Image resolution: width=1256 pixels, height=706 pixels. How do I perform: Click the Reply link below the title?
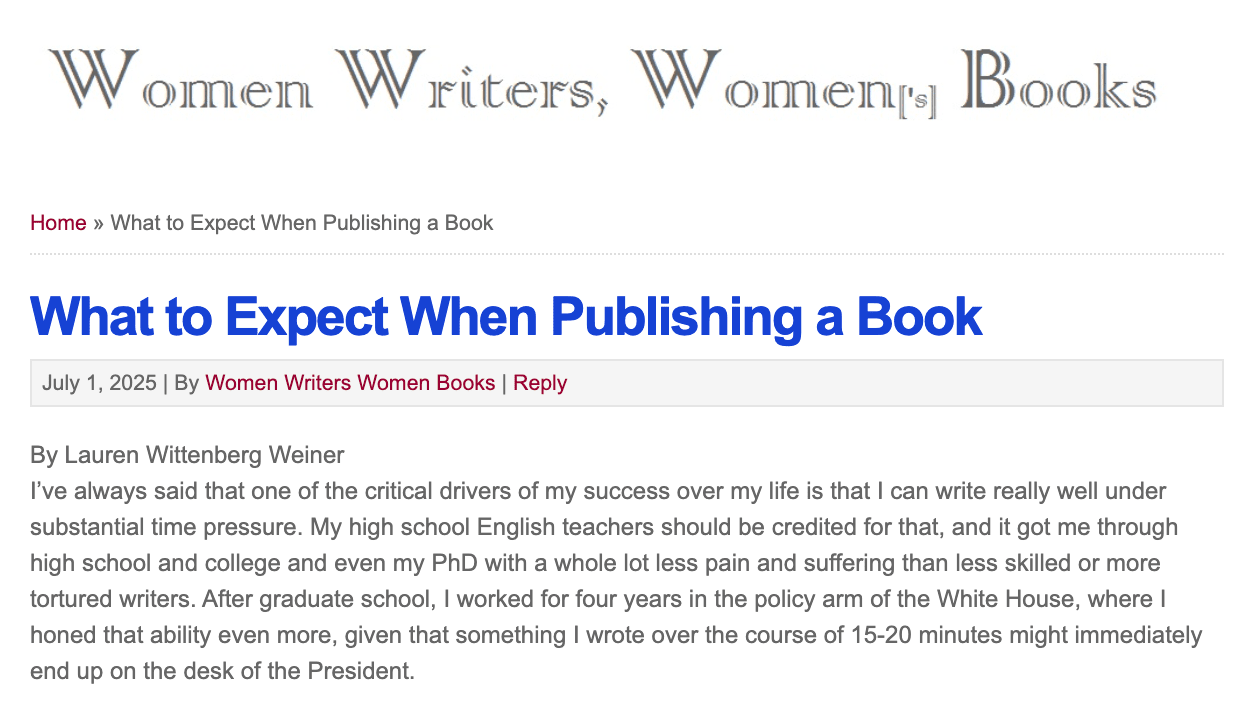pyautogui.click(x=540, y=383)
